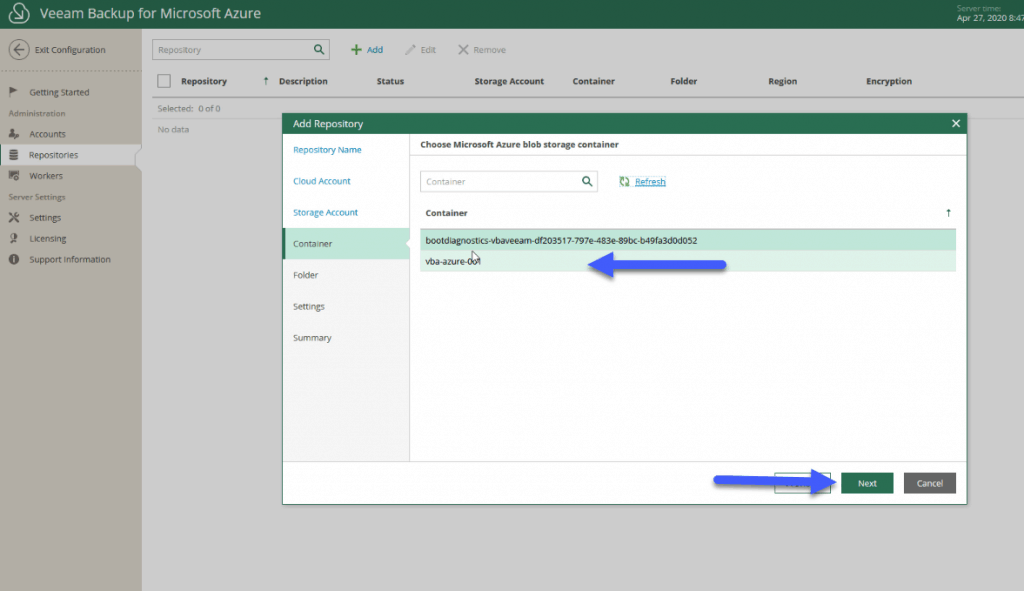Click the Add plus icon
This screenshot has height=591, width=1024.
tap(356, 50)
